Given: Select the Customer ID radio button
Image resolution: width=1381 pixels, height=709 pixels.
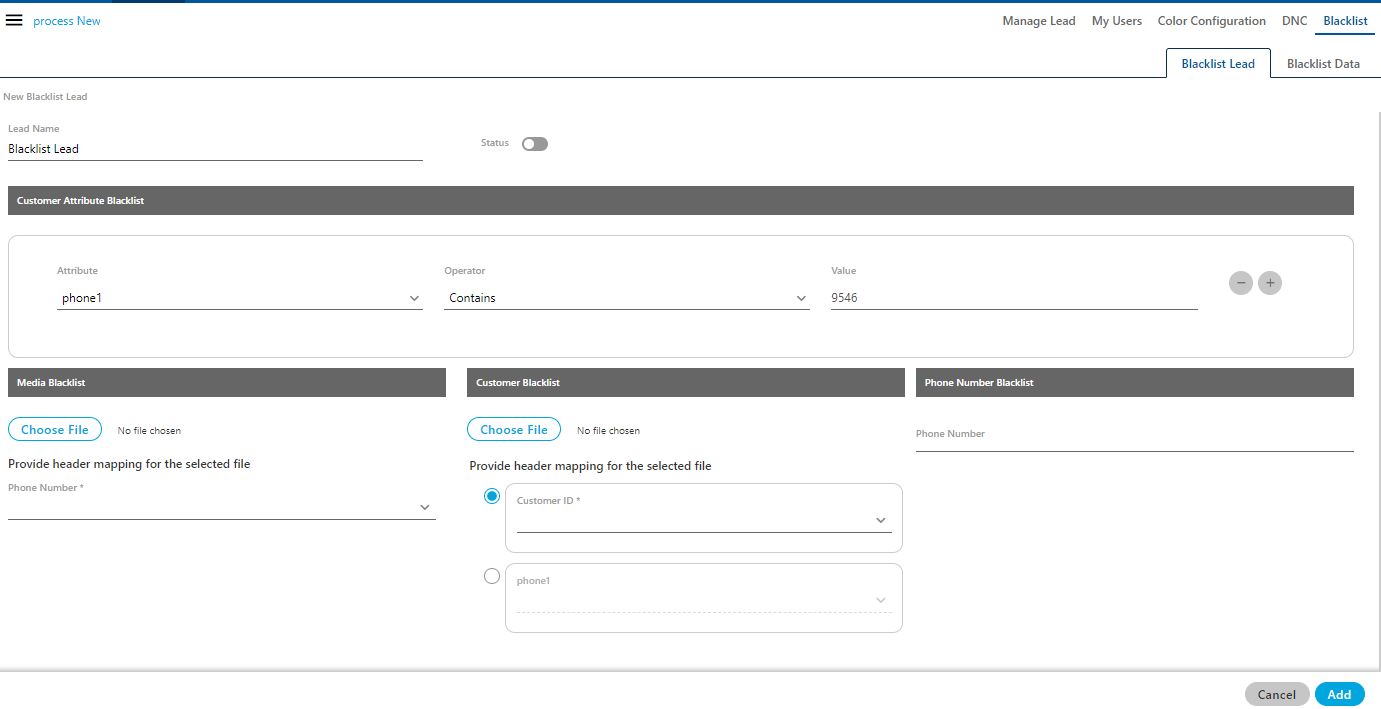Looking at the screenshot, I should [492, 496].
